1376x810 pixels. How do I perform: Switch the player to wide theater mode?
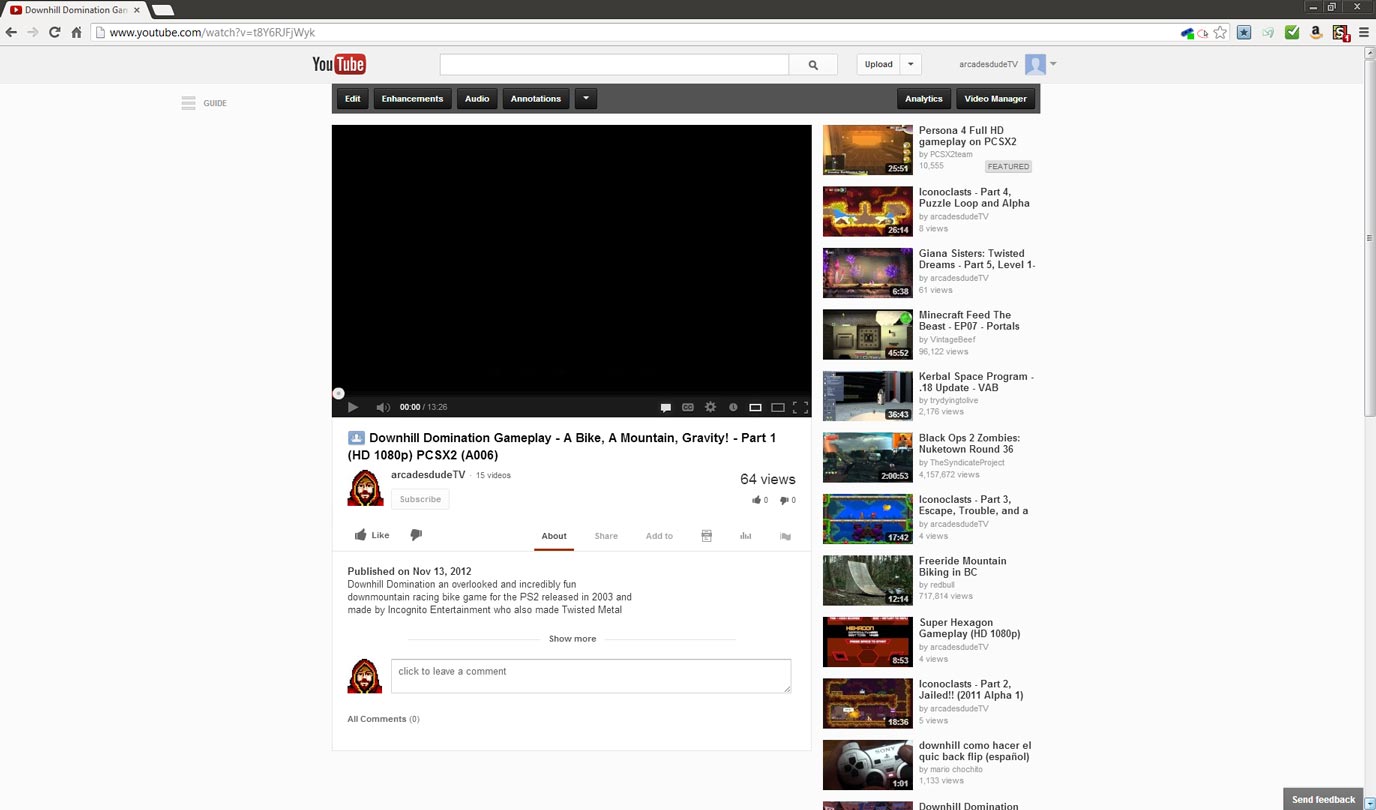click(777, 407)
